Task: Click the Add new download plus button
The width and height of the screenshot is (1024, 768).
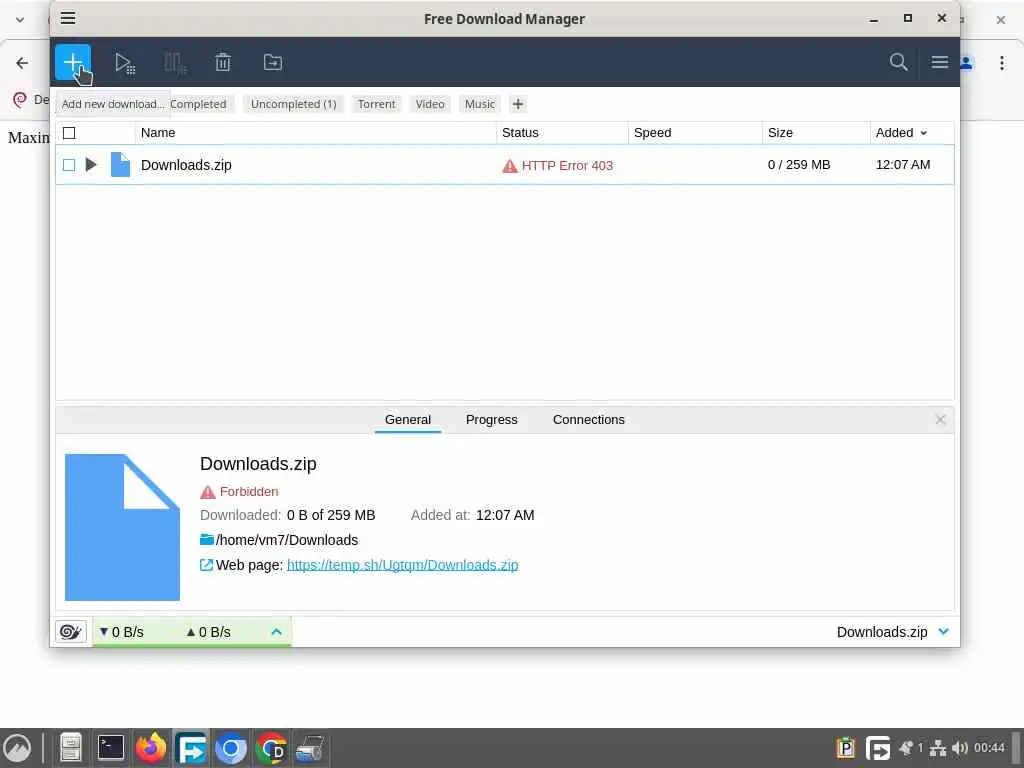Action: 72,62
